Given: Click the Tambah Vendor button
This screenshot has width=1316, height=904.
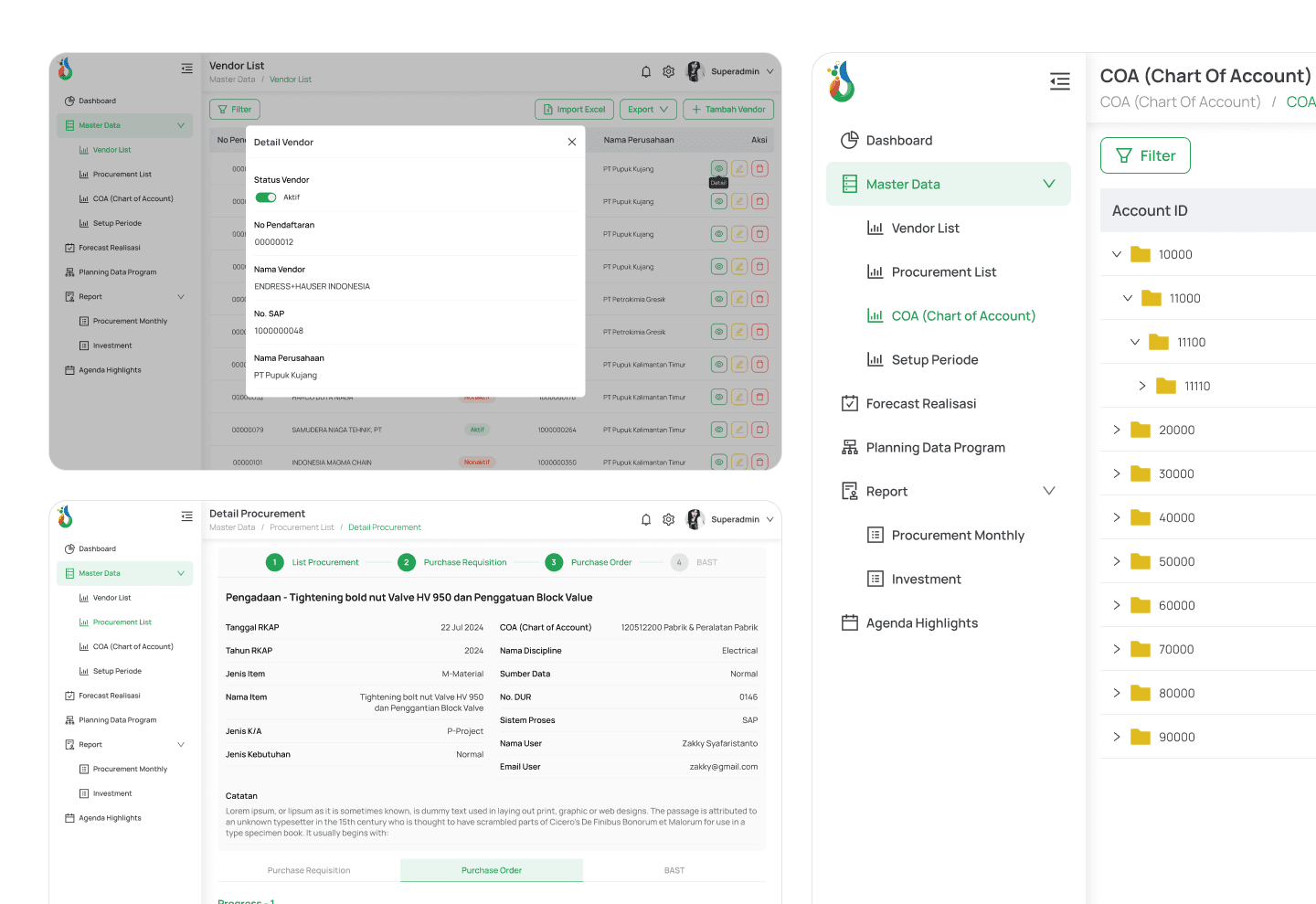Looking at the screenshot, I should click(x=728, y=109).
